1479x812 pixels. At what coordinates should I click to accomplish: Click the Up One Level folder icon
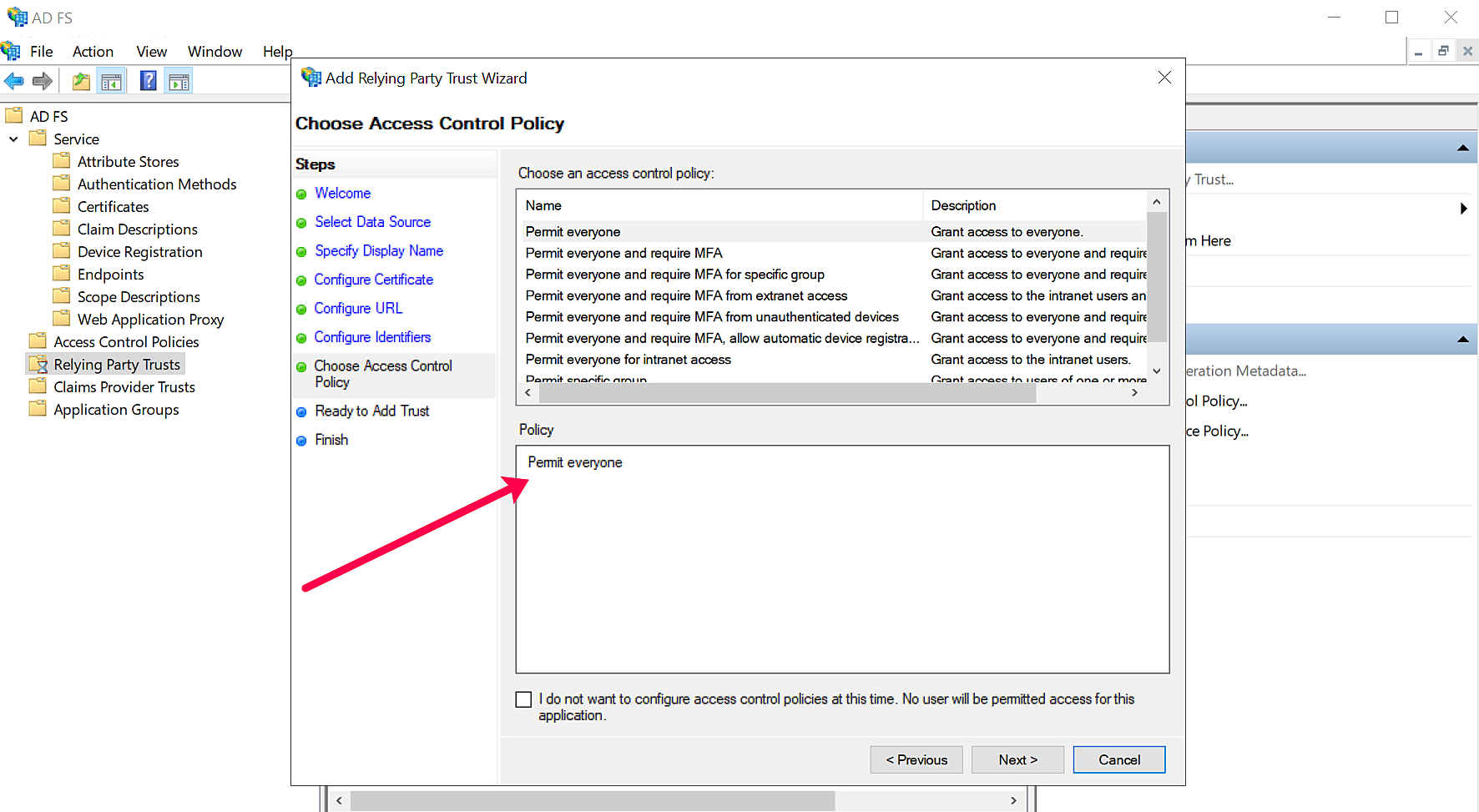click(81, 81)
